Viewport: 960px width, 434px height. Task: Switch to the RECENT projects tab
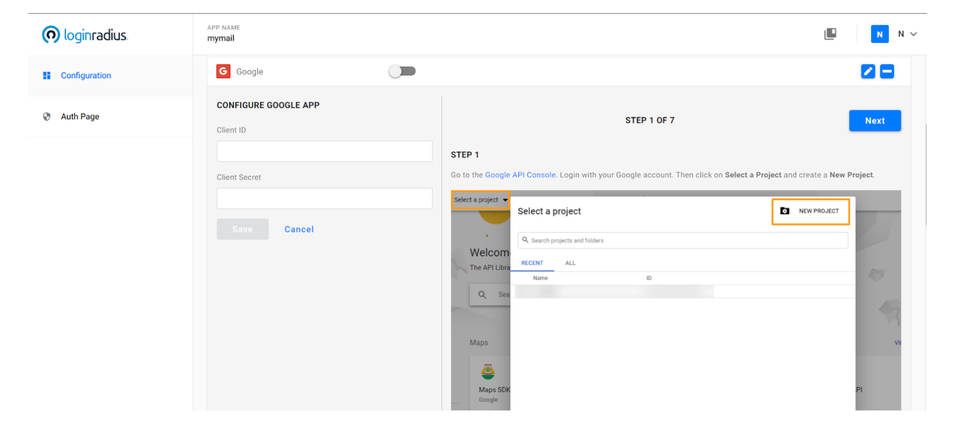(532, 263)
